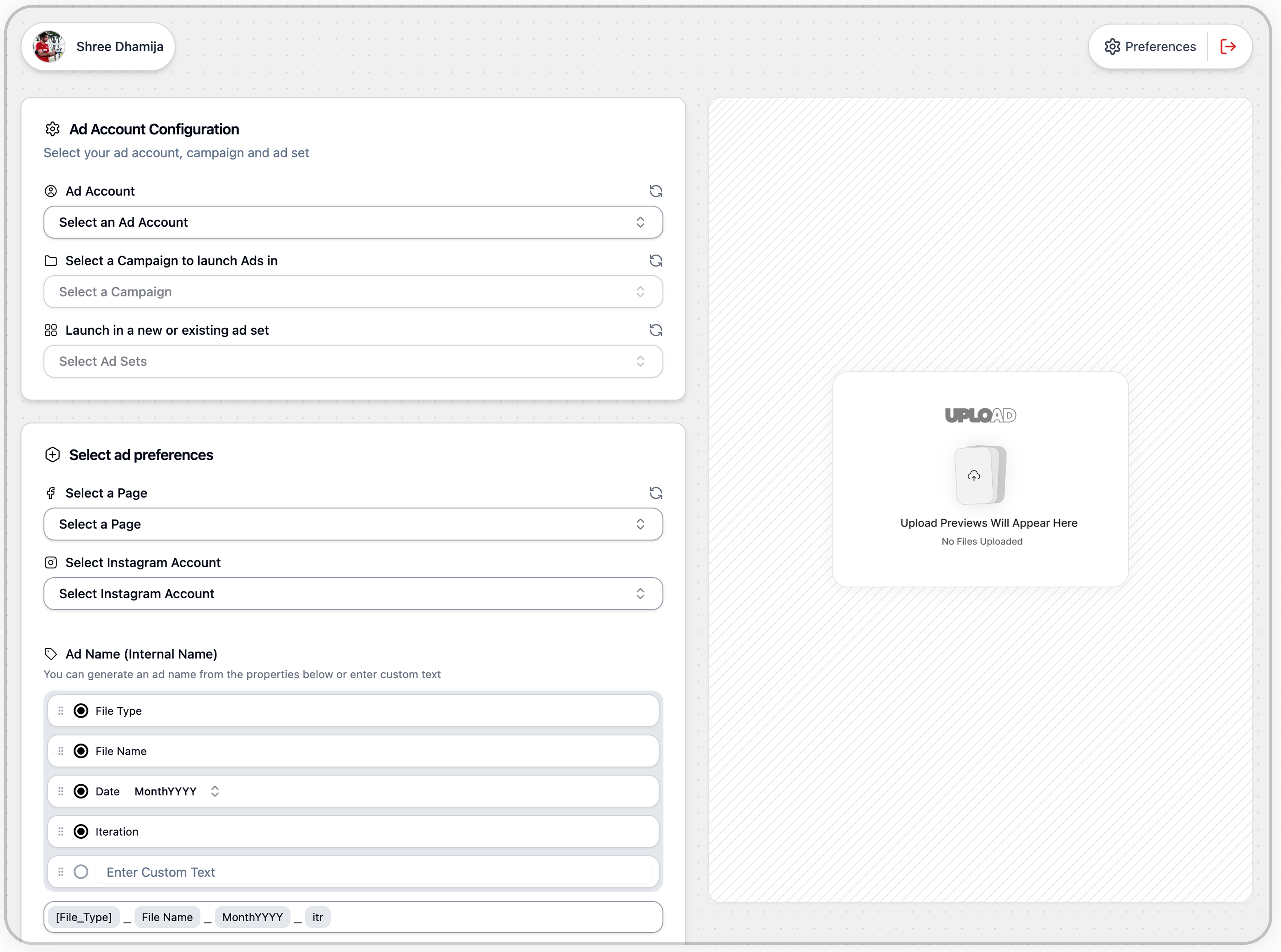Refresh the Campaign list

pos(656,261)
